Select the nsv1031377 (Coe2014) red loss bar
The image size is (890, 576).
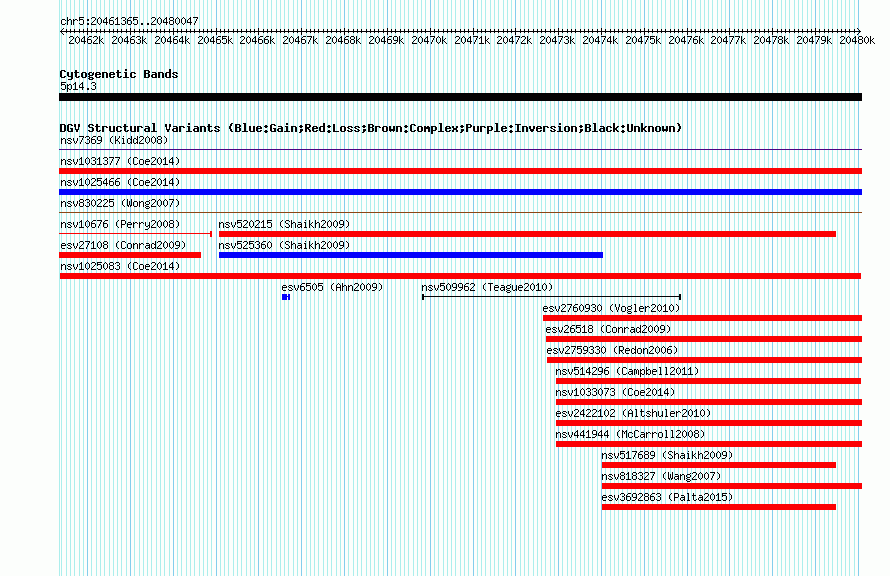pyautogui.click(x=460, y=171)
